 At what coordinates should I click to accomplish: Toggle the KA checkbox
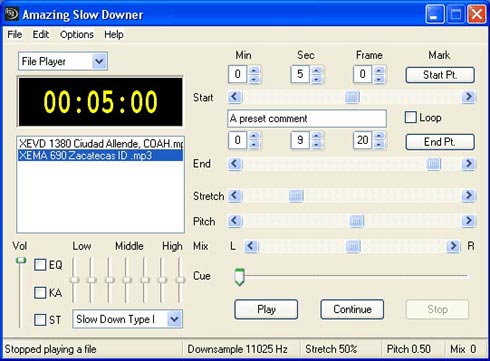tap(40, 293)
